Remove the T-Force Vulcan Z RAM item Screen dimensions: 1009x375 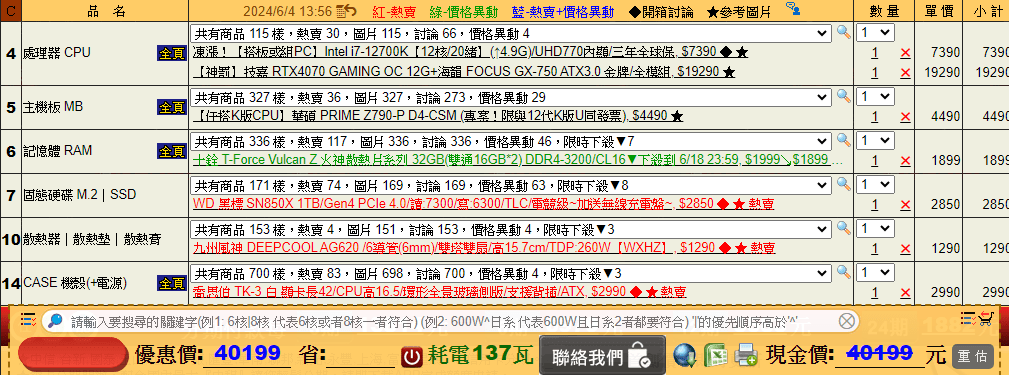[x=905, y=161]
